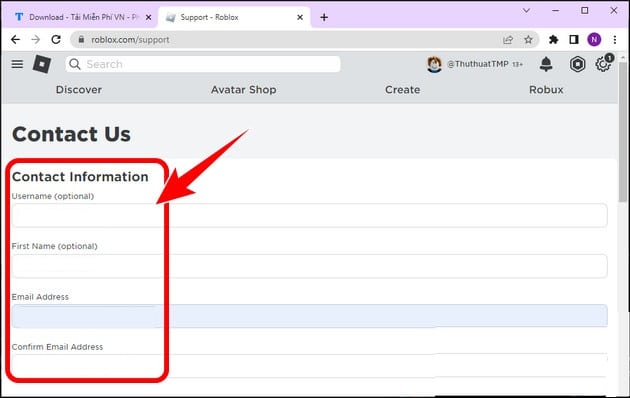Open the Chrome three-dot menu

coord(614,39)
